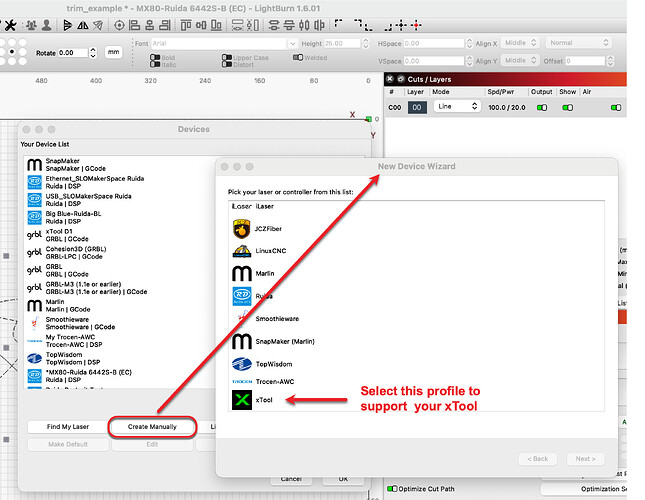The image size is (645, 500).
Task: Click the Rotate input field
Action: (73, 53)
